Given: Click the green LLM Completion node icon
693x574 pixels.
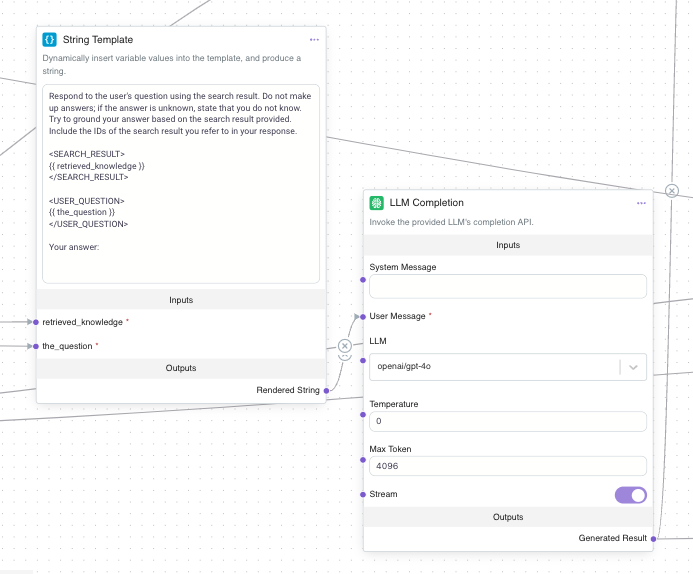Looking at the screenshot, I should (377, 203).
